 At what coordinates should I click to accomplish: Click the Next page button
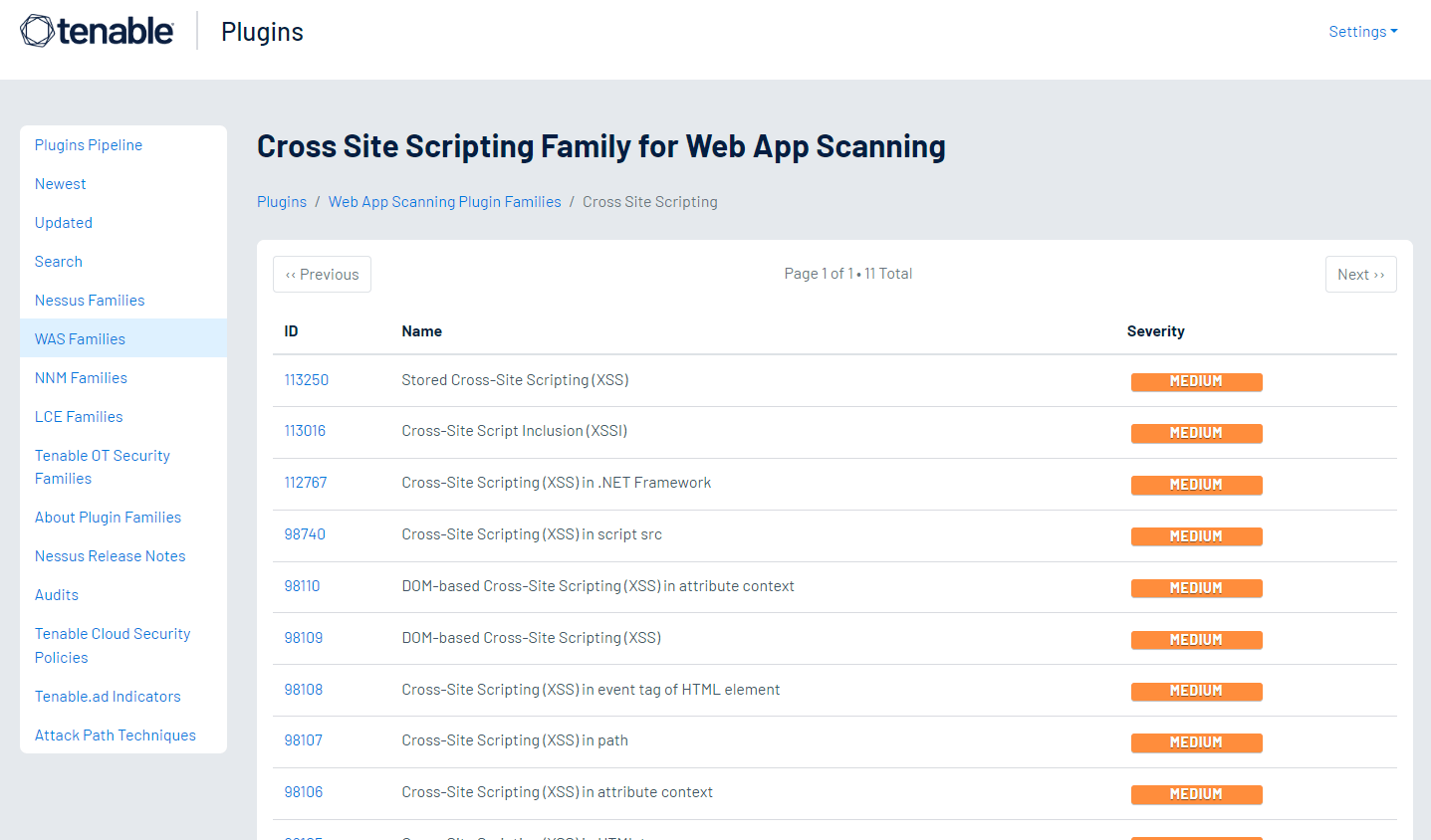(x=1360, y=274)
